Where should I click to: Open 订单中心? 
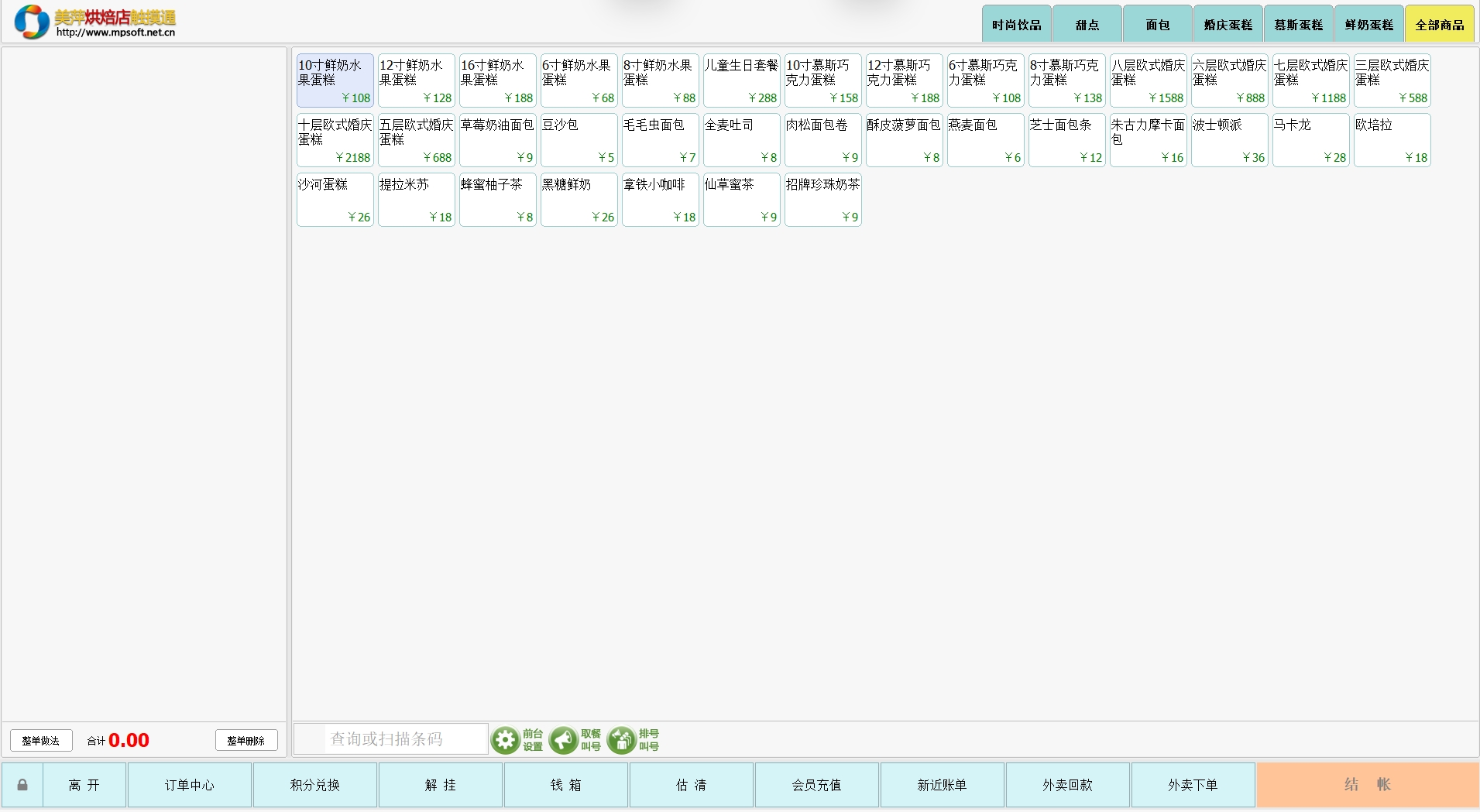point(189,785)
